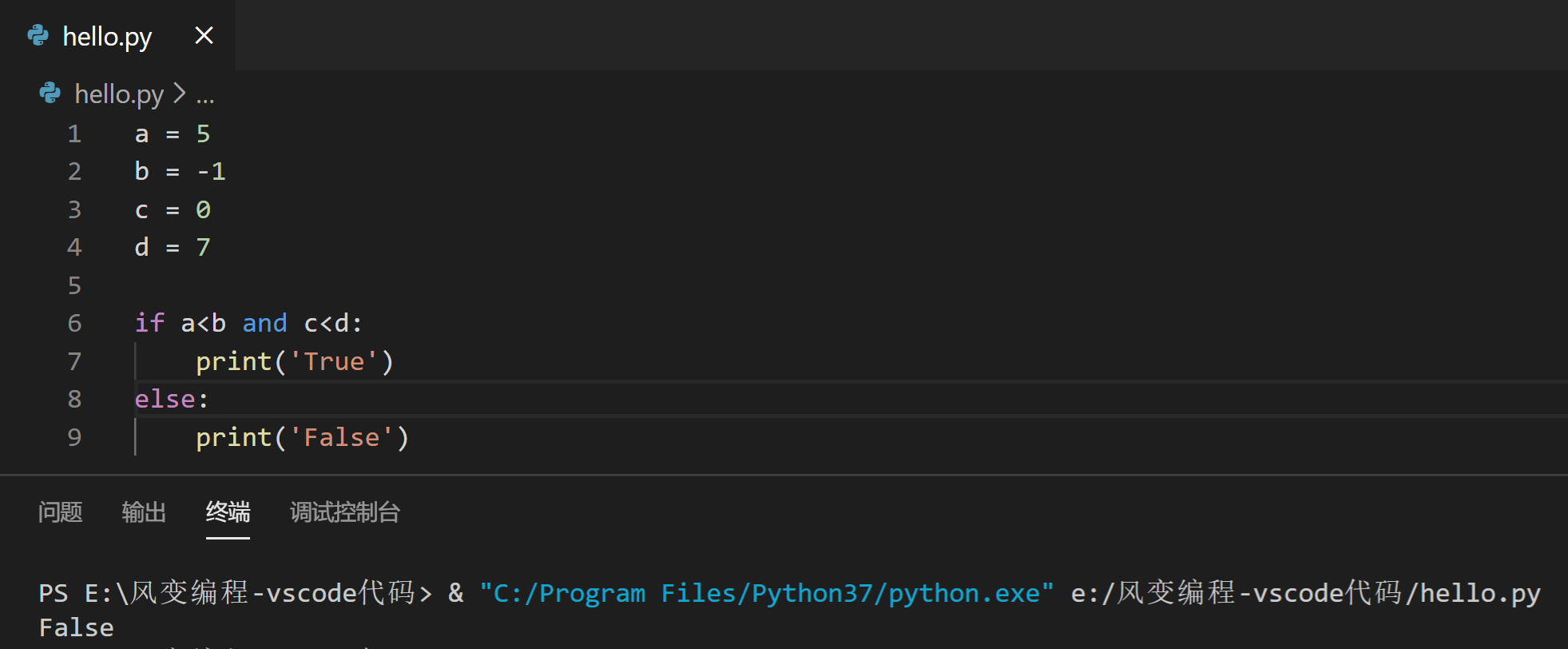Click the print('False') statement in the editor

pos(302,437)
